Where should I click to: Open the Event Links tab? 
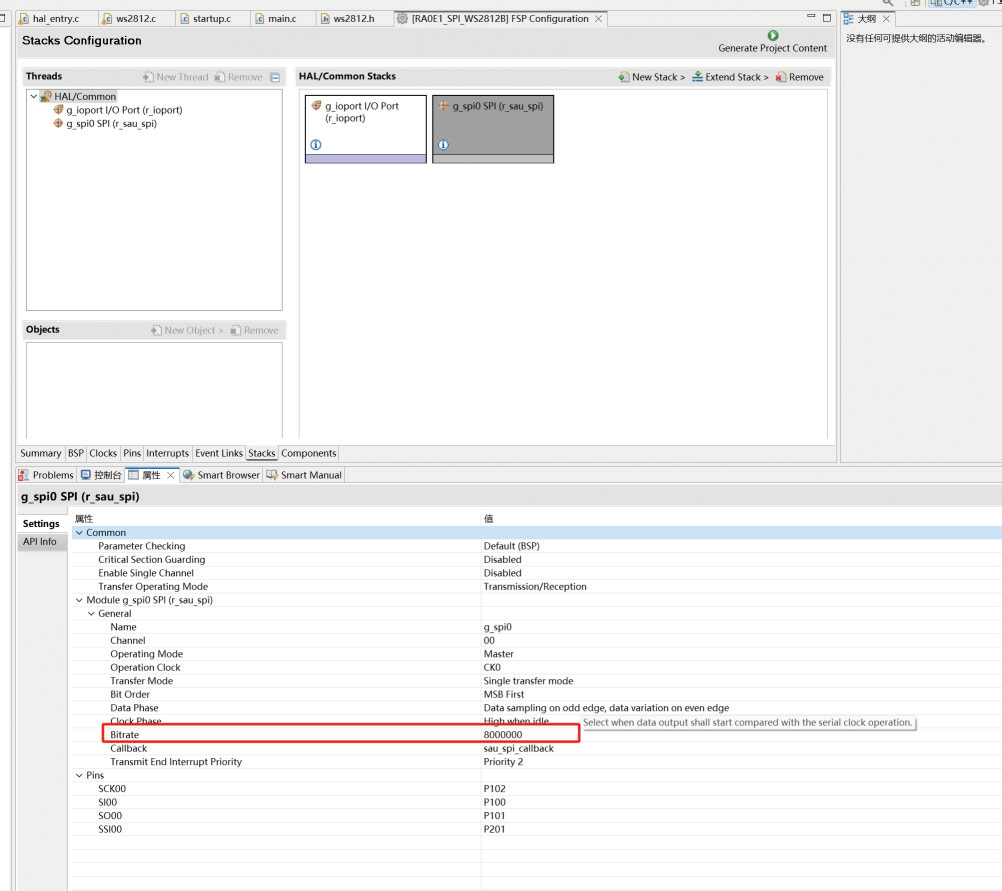[x=219, y=453]
